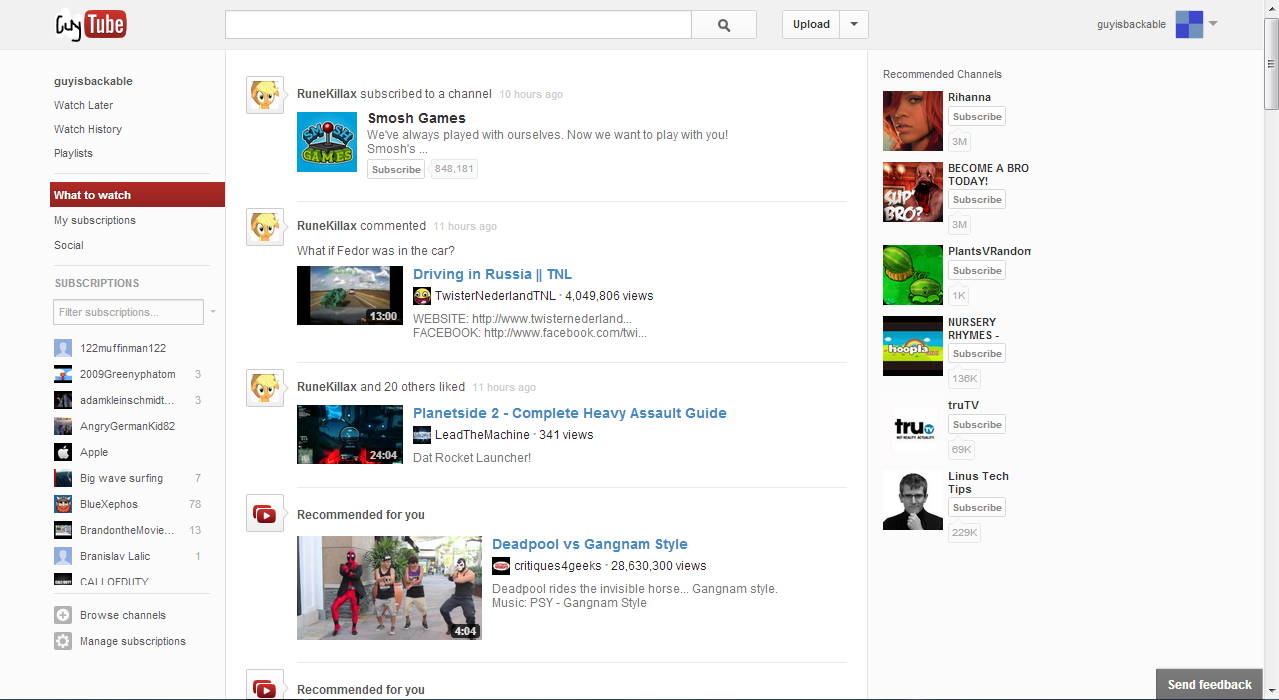Subscribe to BECOME A BRO TODAY channel
The width and height of the screenshot is (1279, 700).
(x=977, y=200)
